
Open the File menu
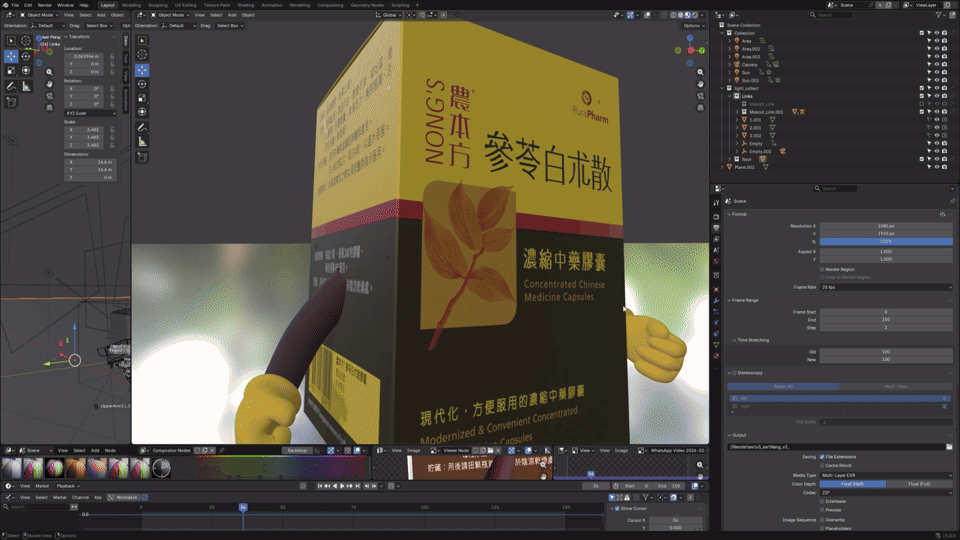[15, 5]
